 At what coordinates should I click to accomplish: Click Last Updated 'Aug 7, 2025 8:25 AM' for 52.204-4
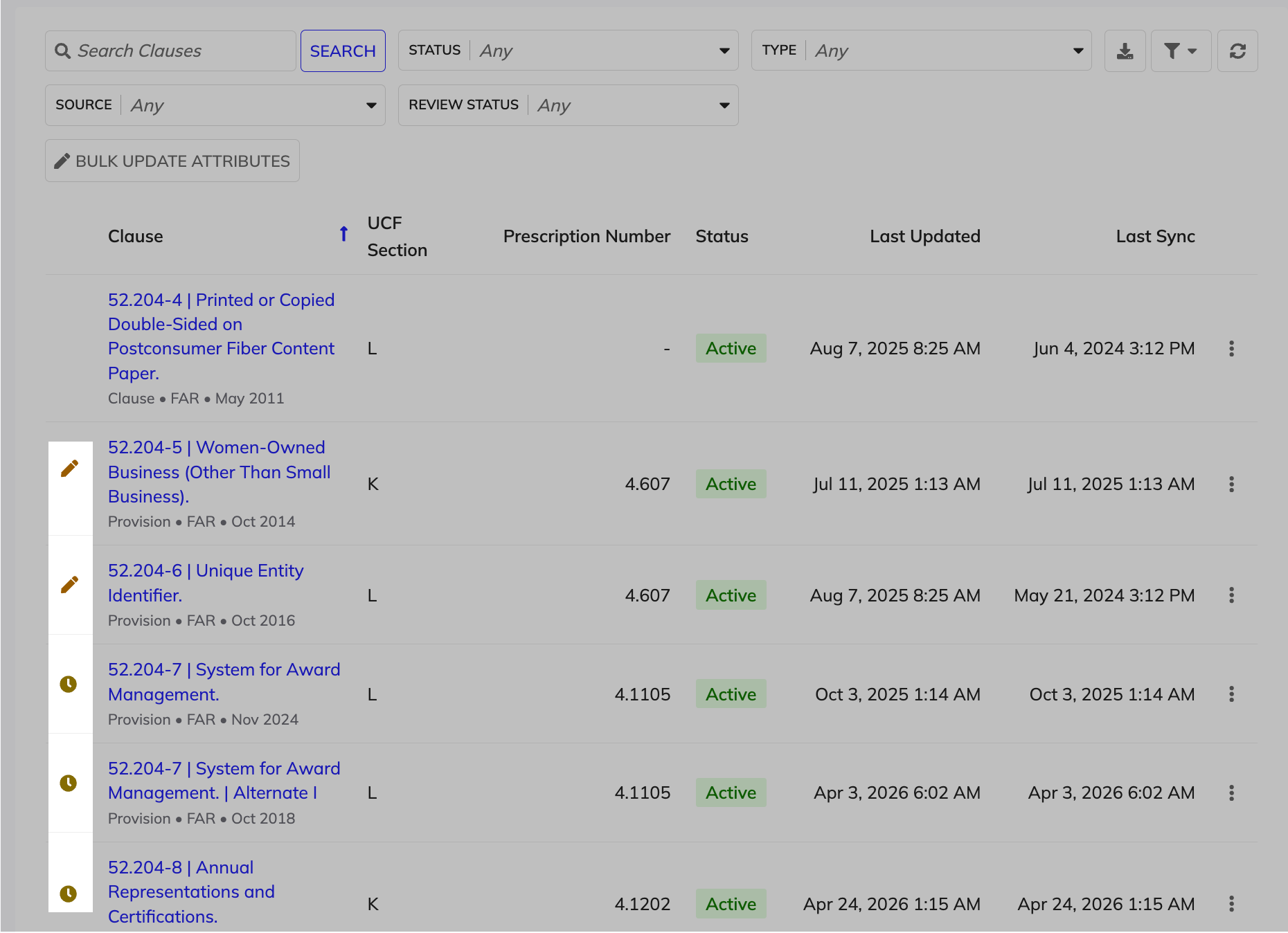[x=895, y=348]
